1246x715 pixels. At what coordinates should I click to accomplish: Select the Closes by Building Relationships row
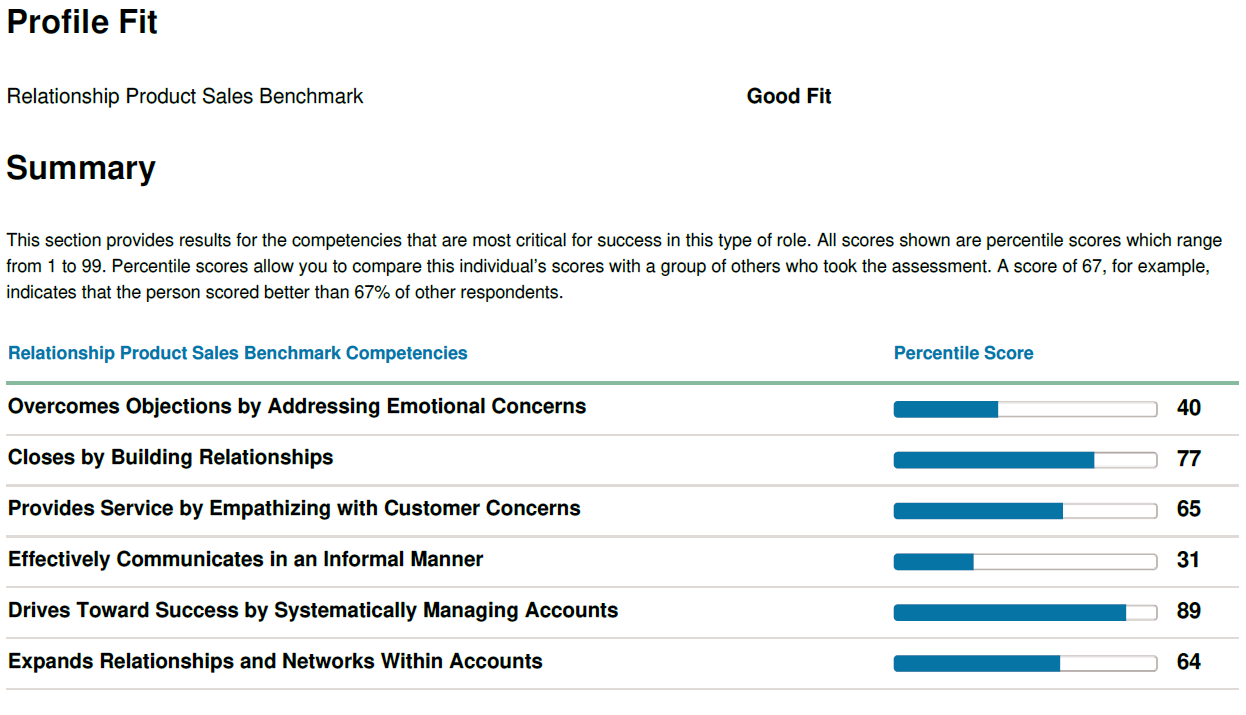click(622, 459)
